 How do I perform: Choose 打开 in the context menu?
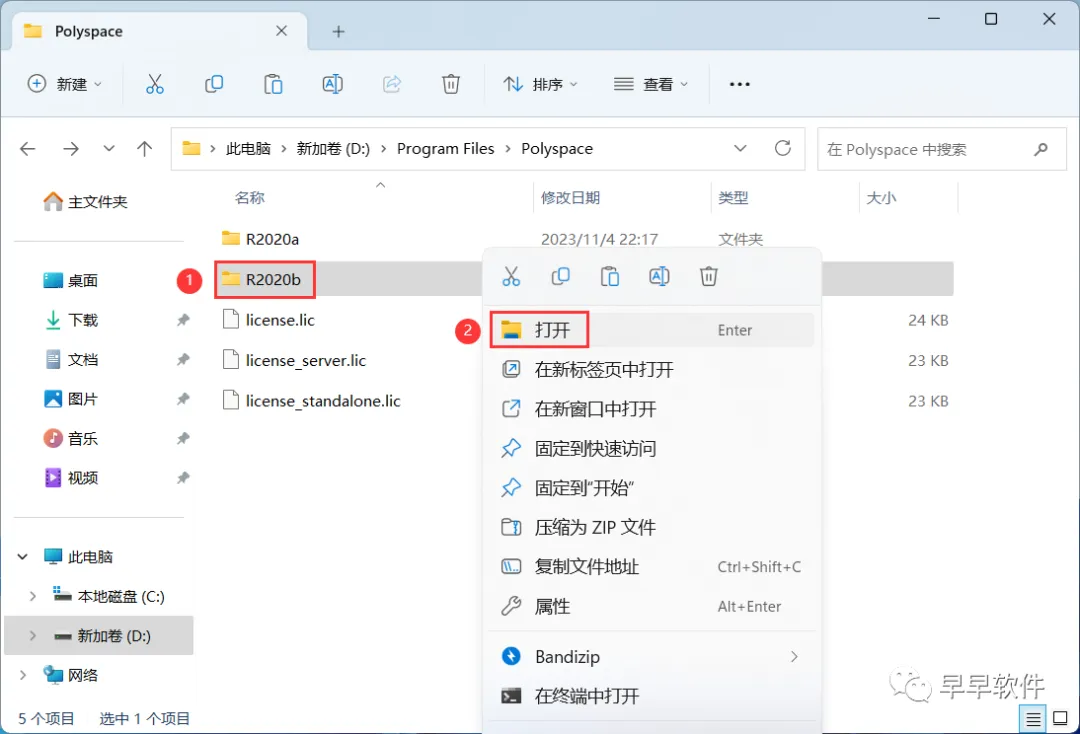652,330
